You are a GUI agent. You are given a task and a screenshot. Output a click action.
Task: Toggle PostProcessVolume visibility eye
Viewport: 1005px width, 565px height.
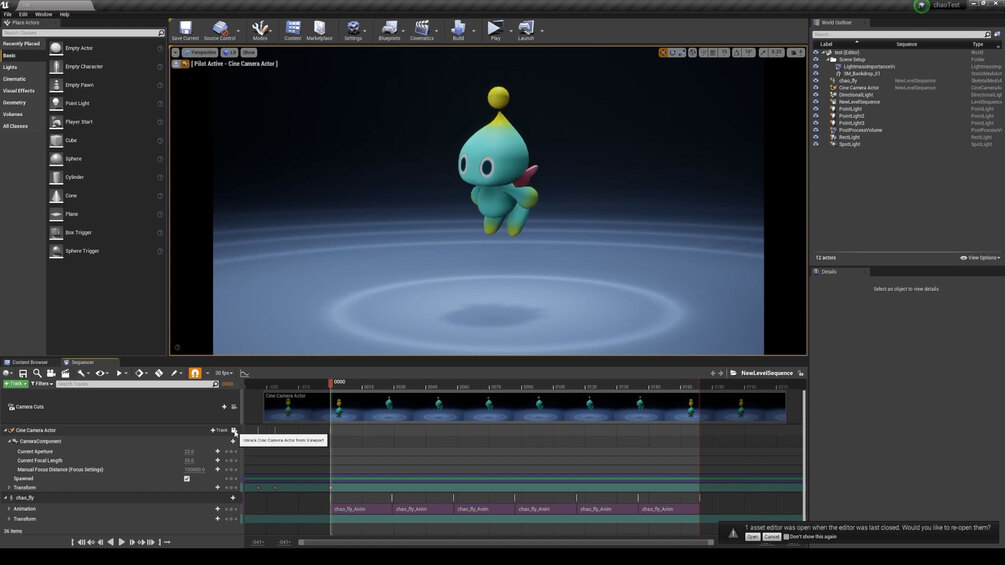(x=816, y=130)
